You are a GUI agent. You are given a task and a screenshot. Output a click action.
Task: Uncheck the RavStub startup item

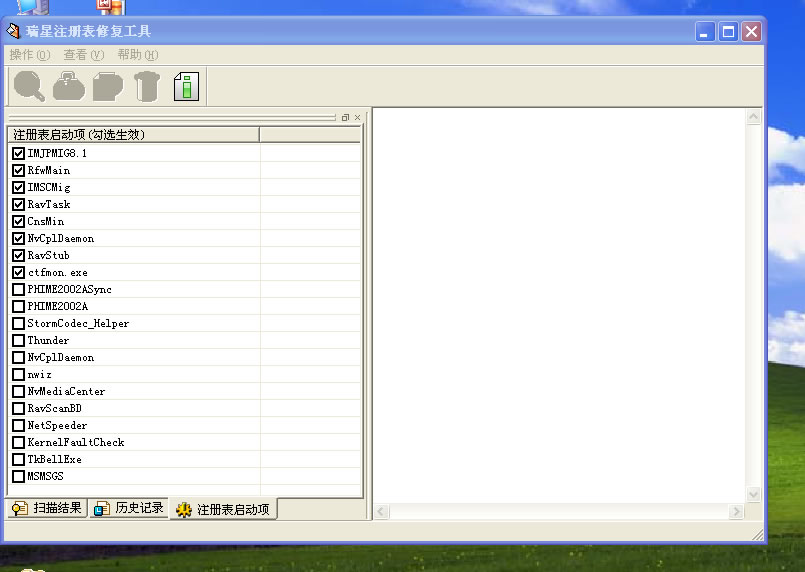pos(18,255)
